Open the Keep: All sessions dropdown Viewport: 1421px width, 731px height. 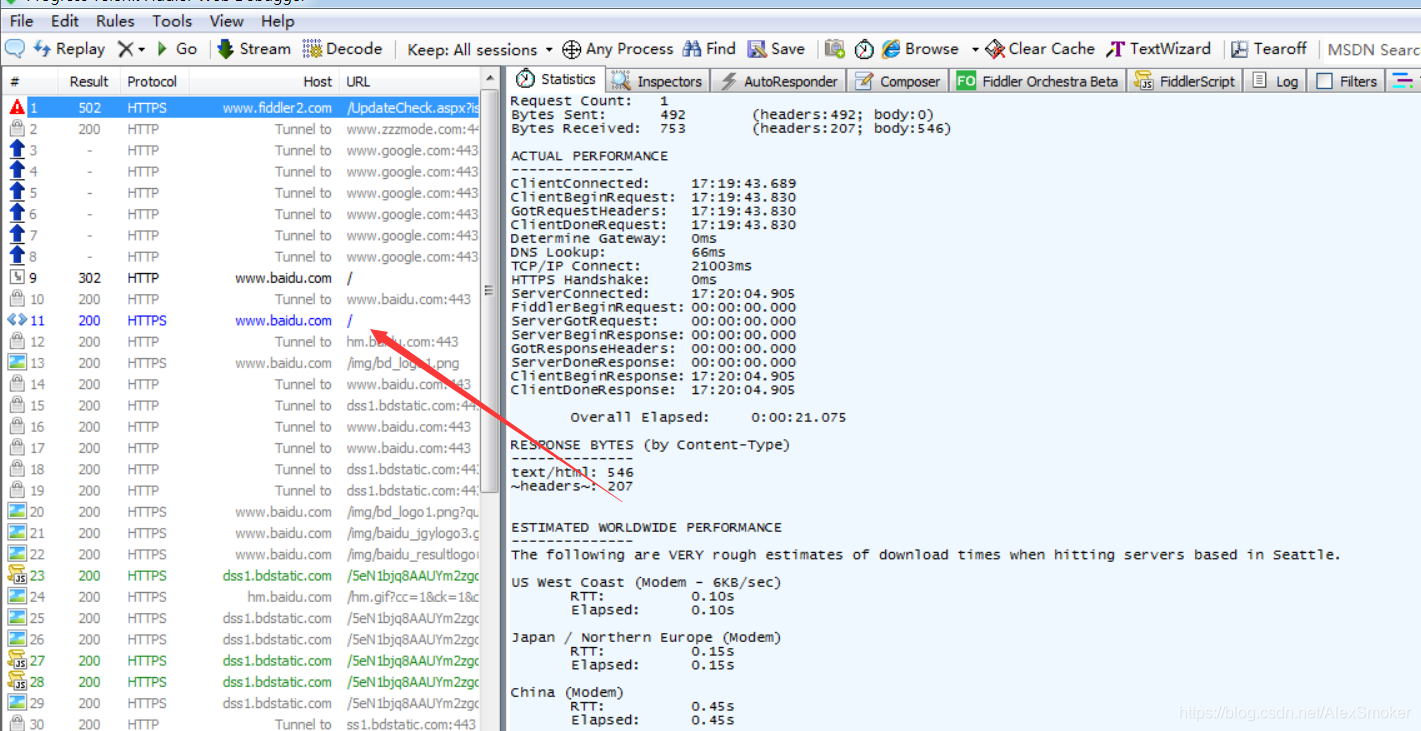click(x=480, y=49)
